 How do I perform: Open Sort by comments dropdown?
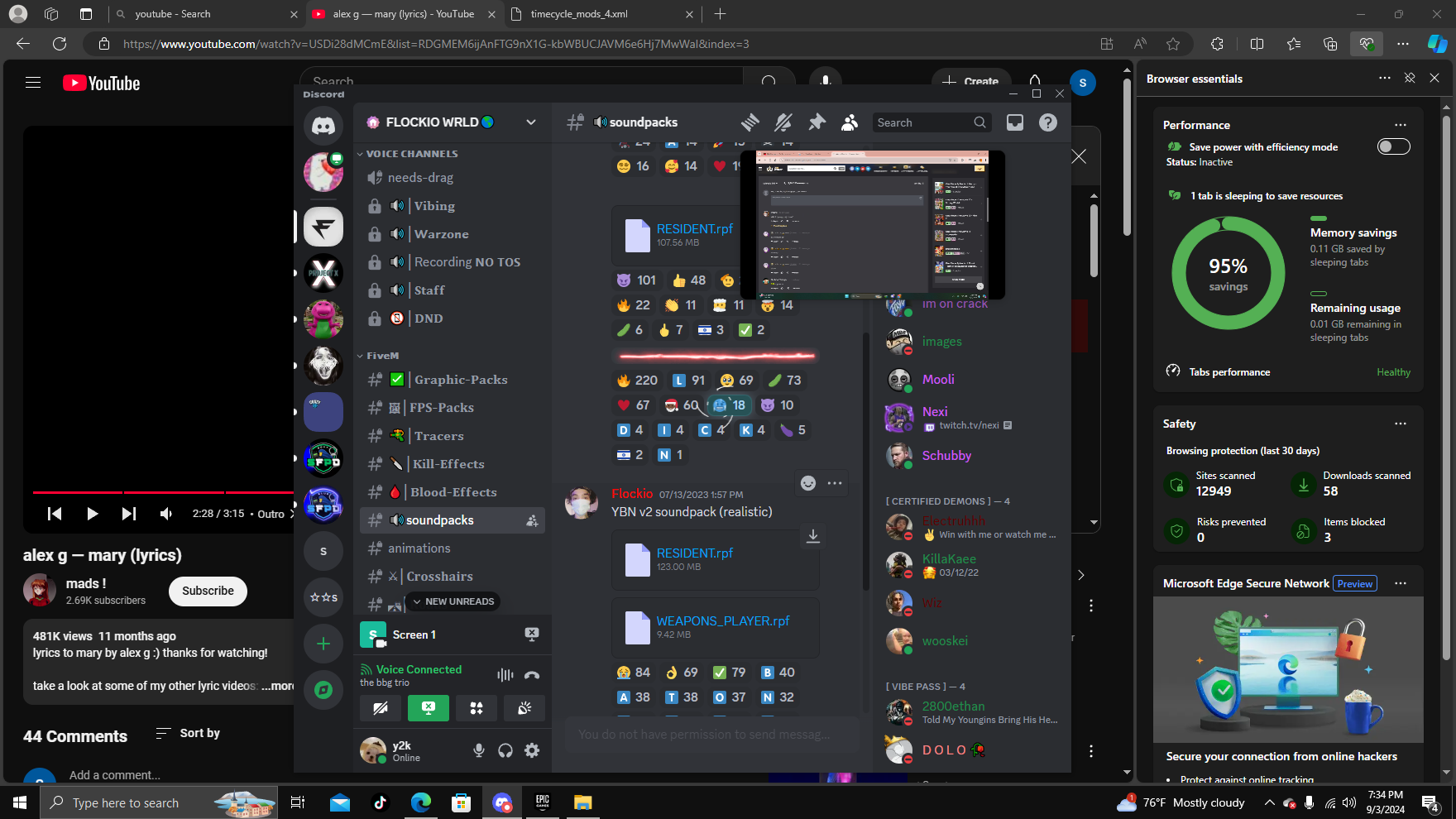188,733
